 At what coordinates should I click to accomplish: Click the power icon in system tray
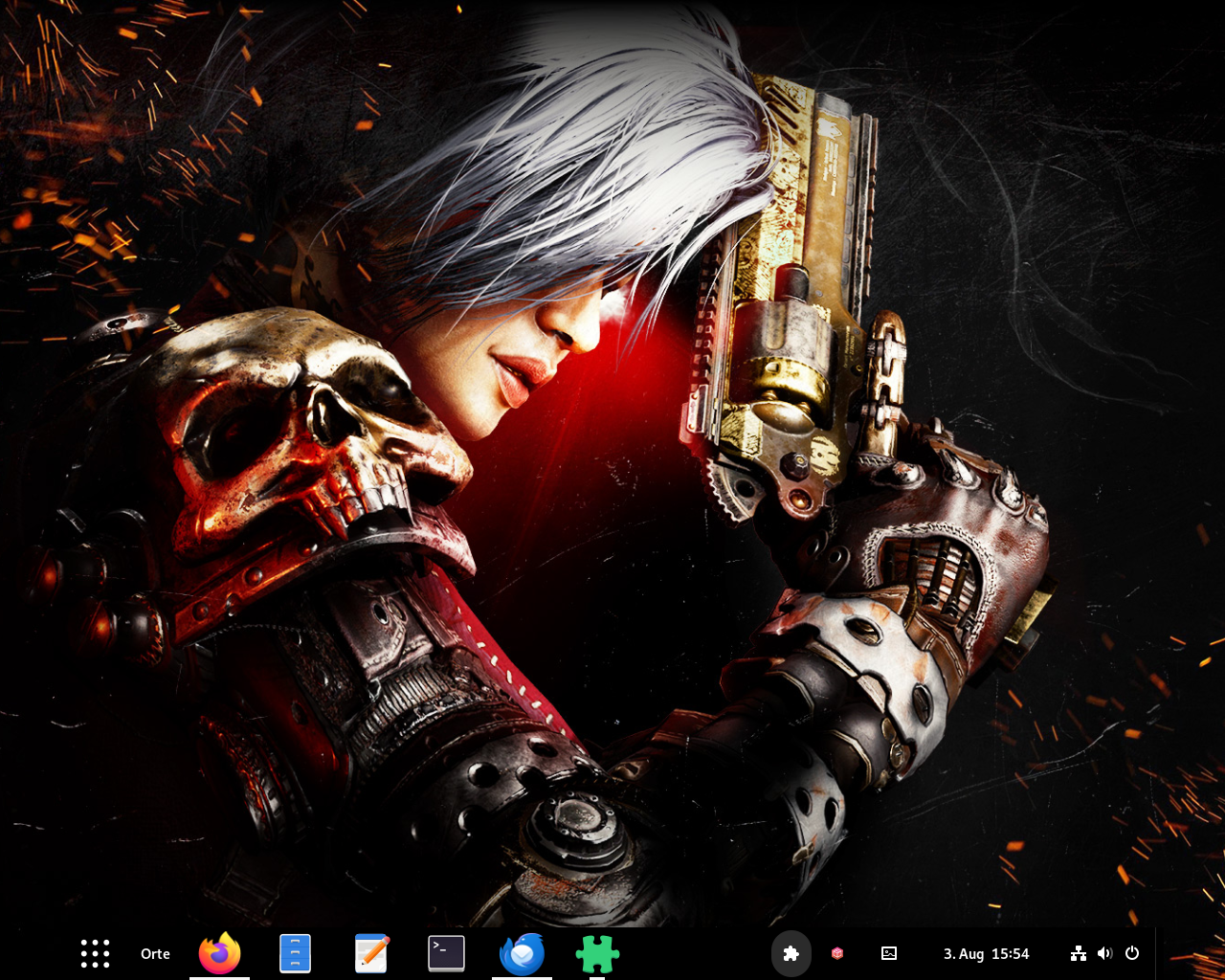click(x=1132, y=953)
